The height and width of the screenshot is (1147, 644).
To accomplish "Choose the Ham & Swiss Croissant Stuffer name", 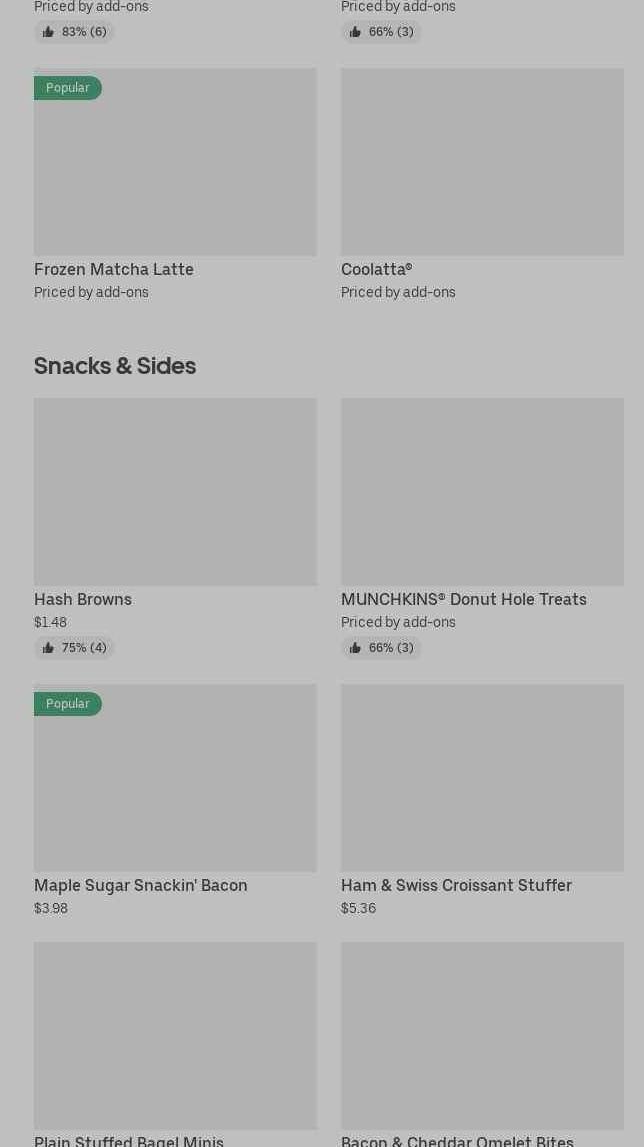I will 456,885.
